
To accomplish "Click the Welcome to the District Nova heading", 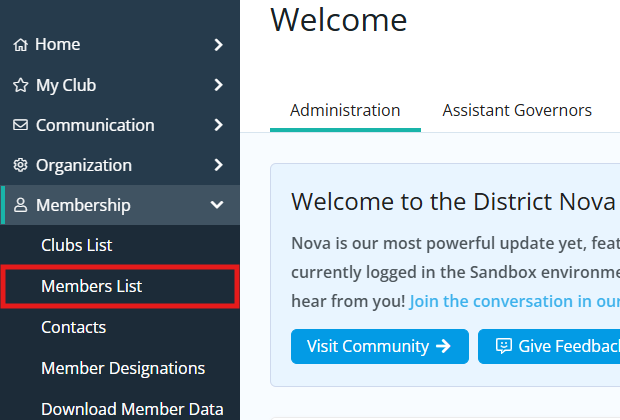I will click(x=454, y=202).
